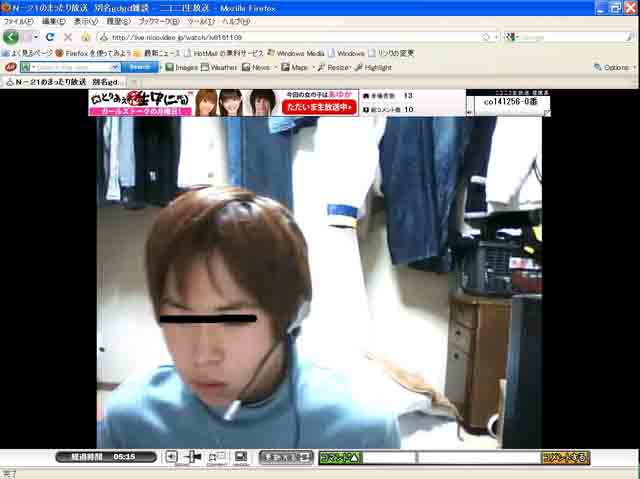Open the Options dropdown in toolbar
The height and width of the screenshot is (479, 640).
click(615, 67)
